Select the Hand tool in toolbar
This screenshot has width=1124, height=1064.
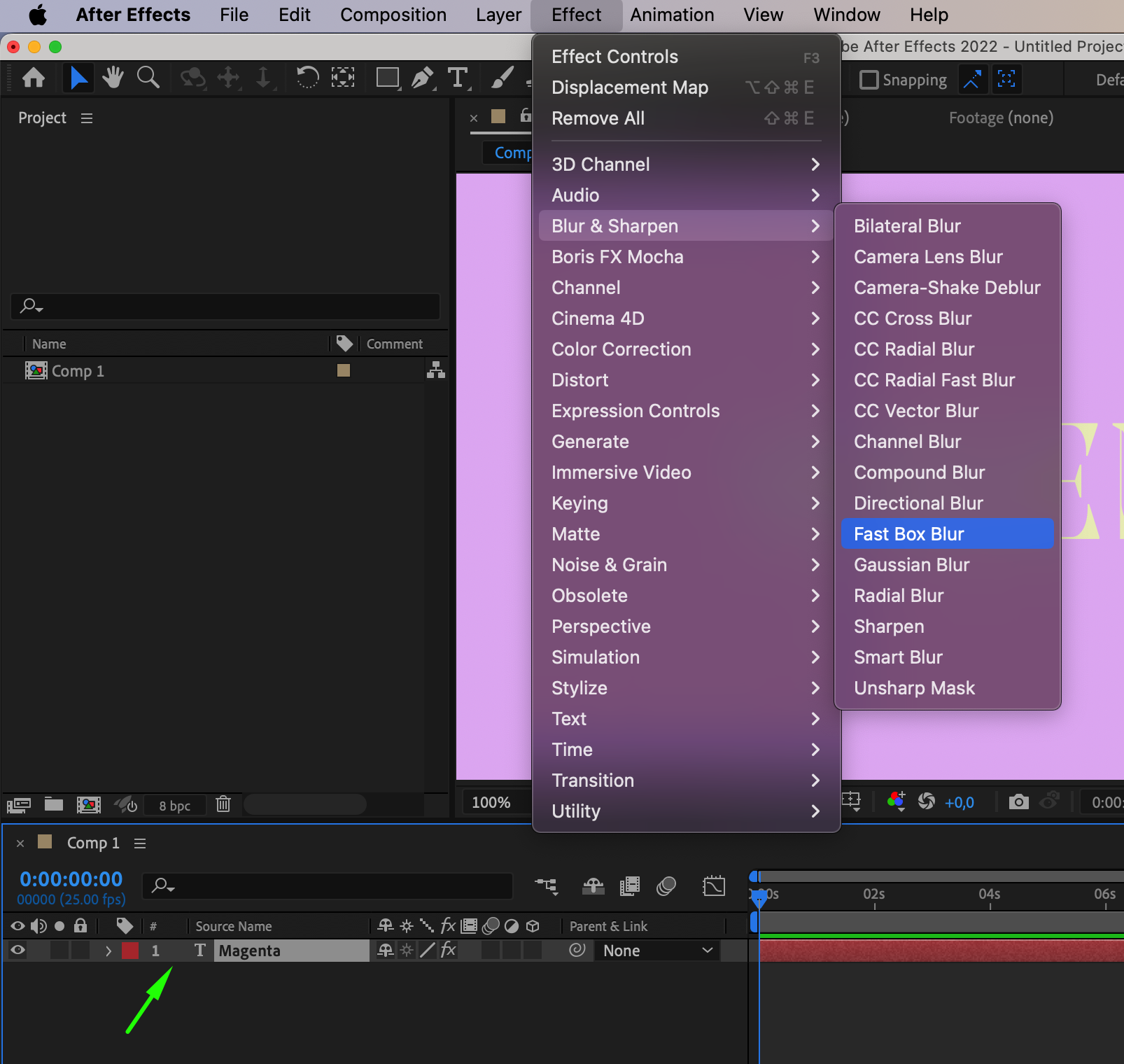point(112,77)
